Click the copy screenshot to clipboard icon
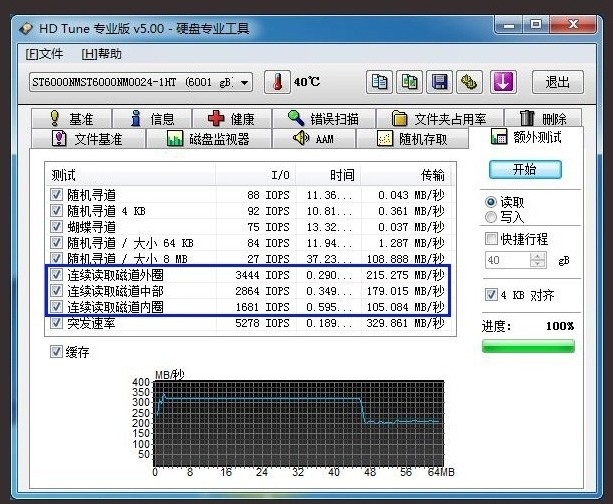This screenshot has height=504, width=613. point(409,82)
